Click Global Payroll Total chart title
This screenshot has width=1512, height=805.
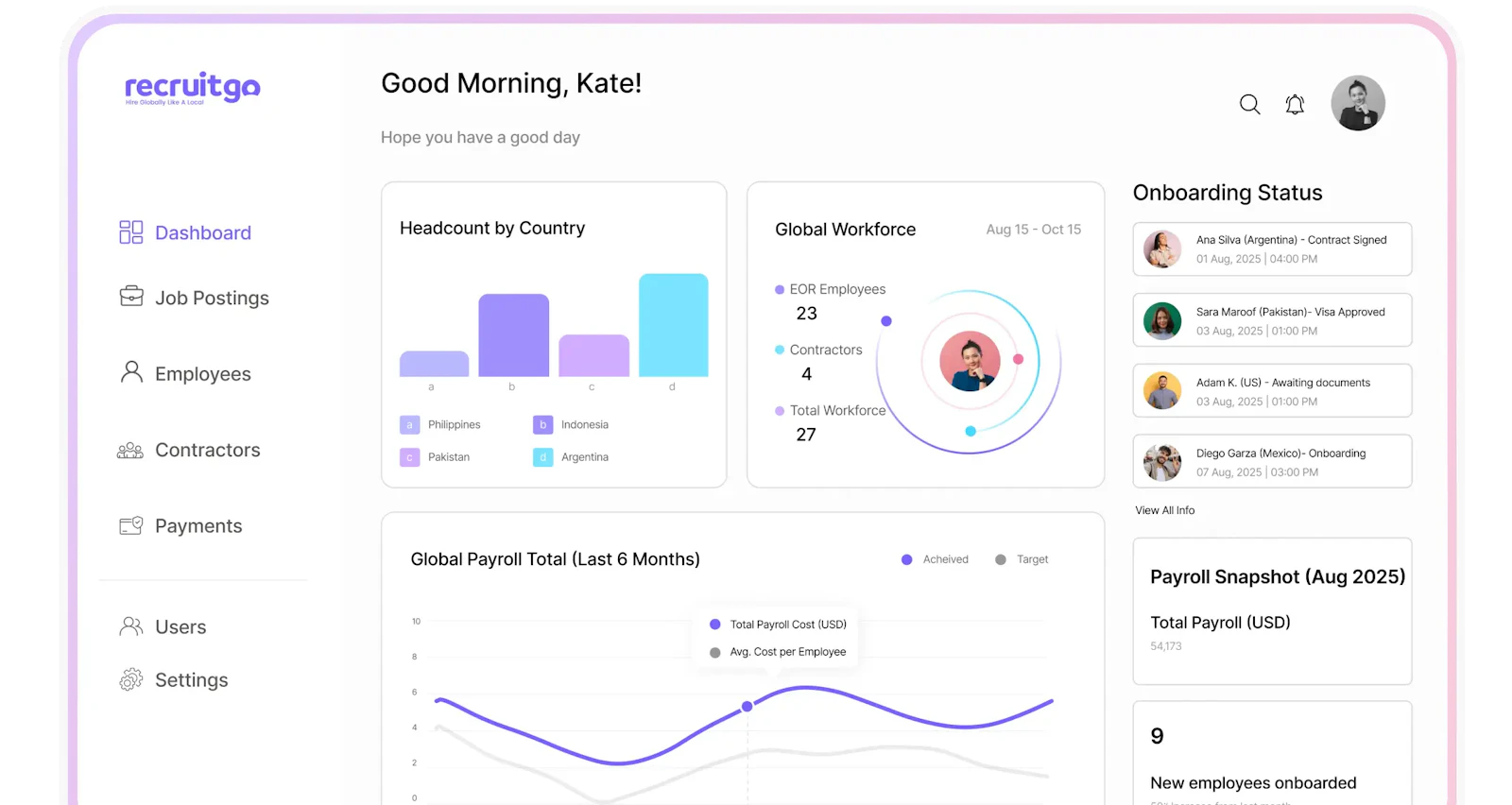point(555,559)
